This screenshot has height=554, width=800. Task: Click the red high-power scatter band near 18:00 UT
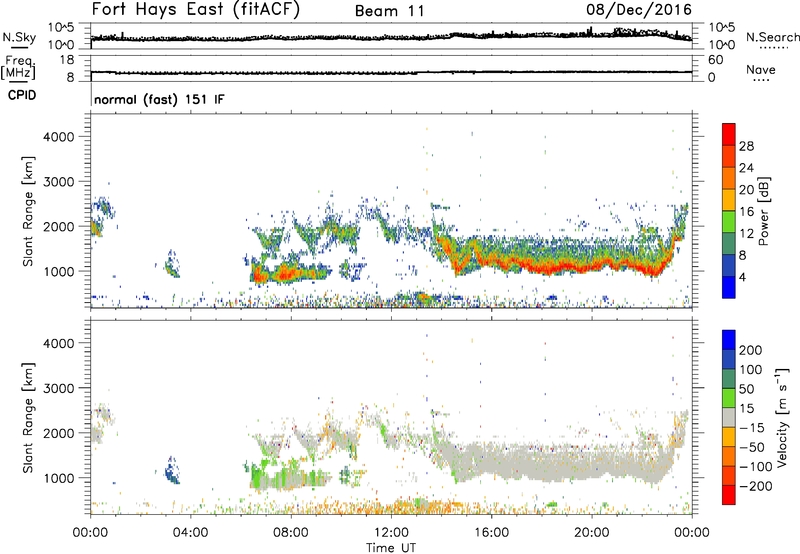click(541, 266)
